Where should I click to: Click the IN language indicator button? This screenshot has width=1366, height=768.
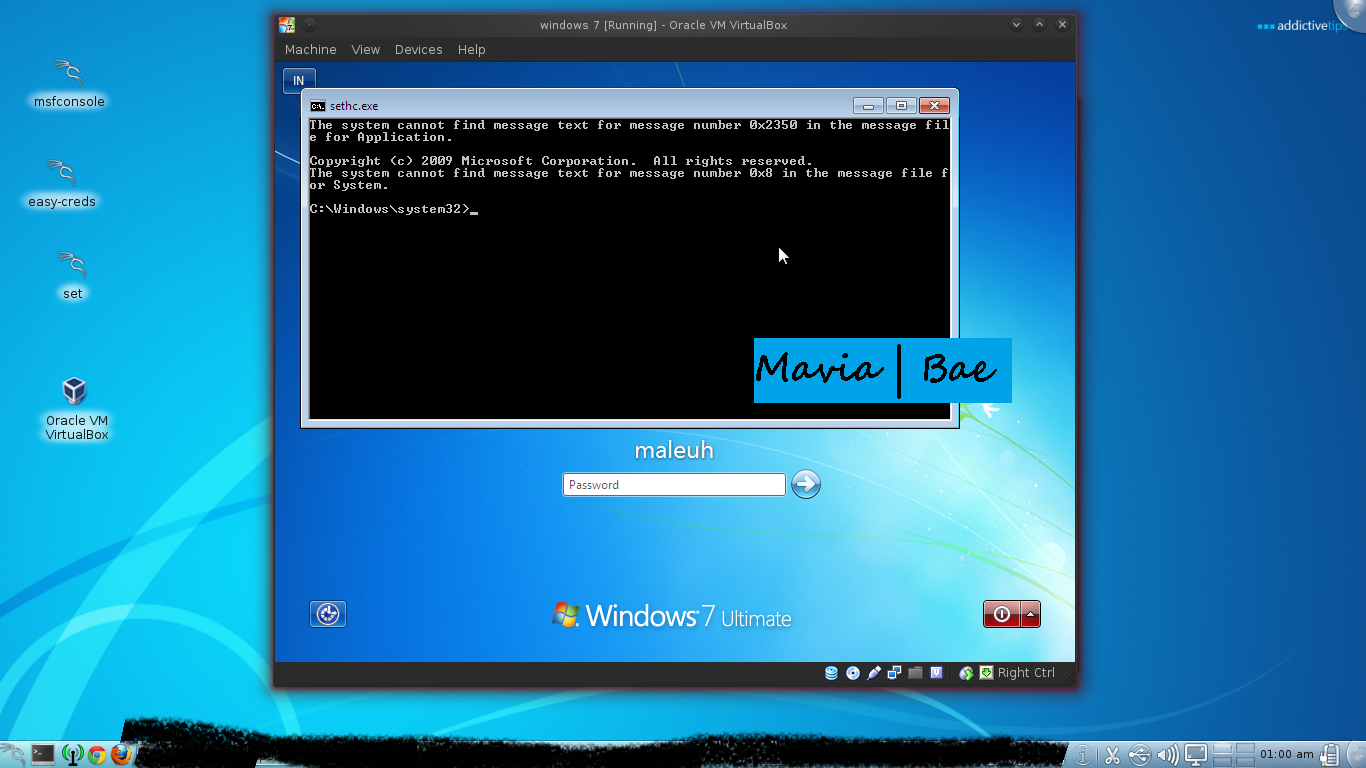(x=299, y=81)
